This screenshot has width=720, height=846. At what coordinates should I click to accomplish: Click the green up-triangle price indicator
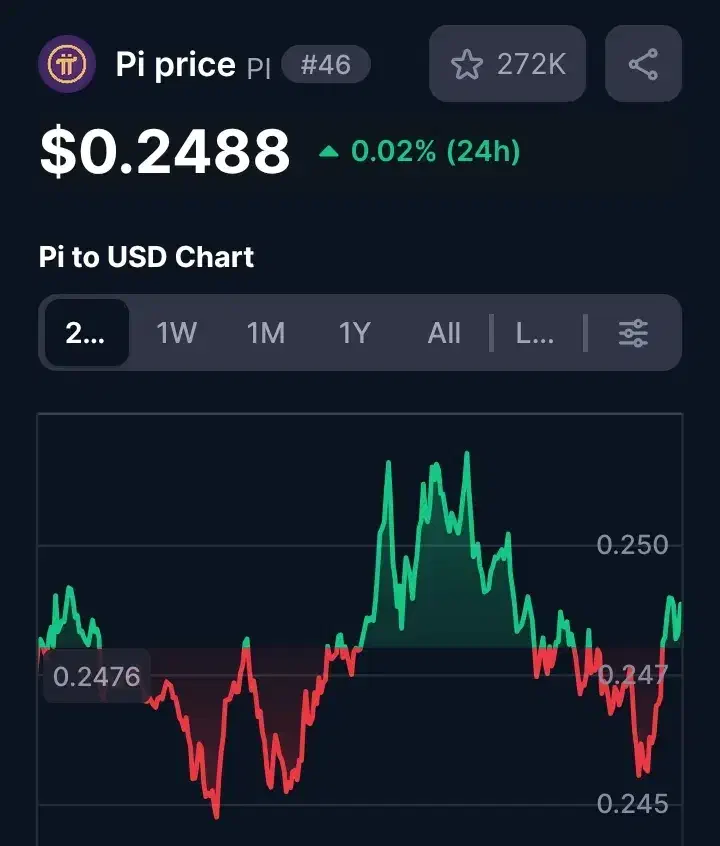pos(329,152)
